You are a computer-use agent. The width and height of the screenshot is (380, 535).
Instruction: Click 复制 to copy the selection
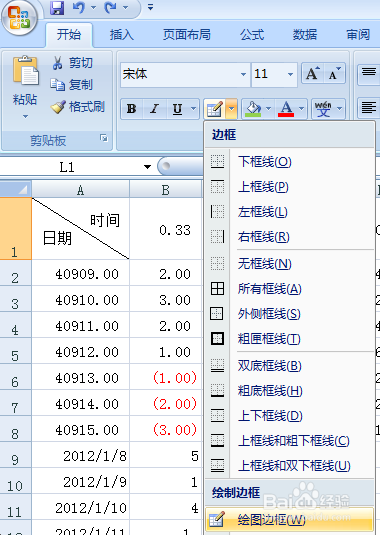(x=72, y=84)
